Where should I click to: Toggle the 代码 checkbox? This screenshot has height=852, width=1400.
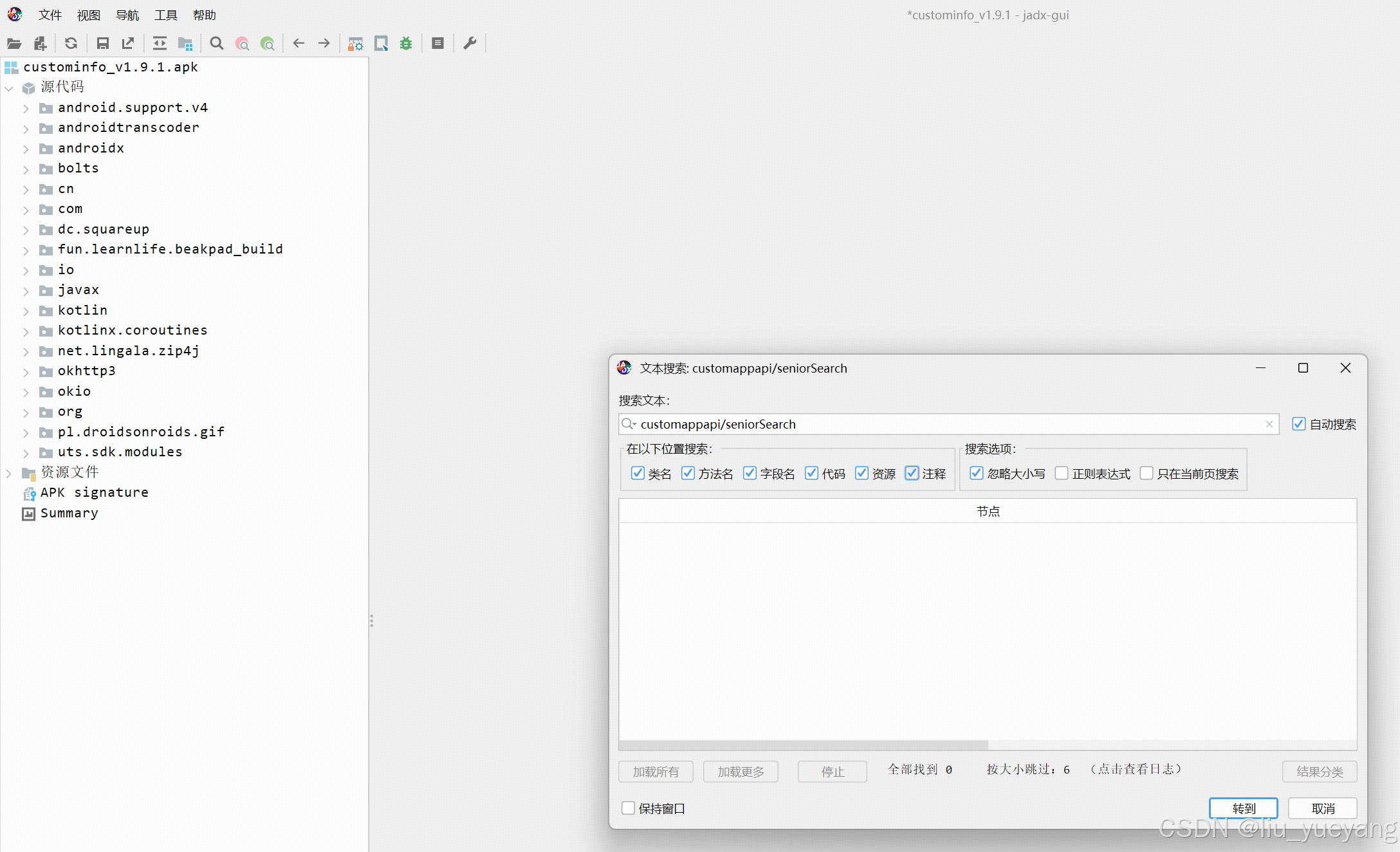pos(811,474)
